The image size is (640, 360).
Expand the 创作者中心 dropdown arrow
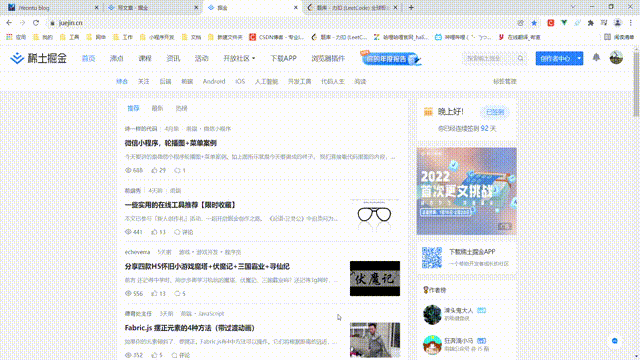[x=579, y=58]
